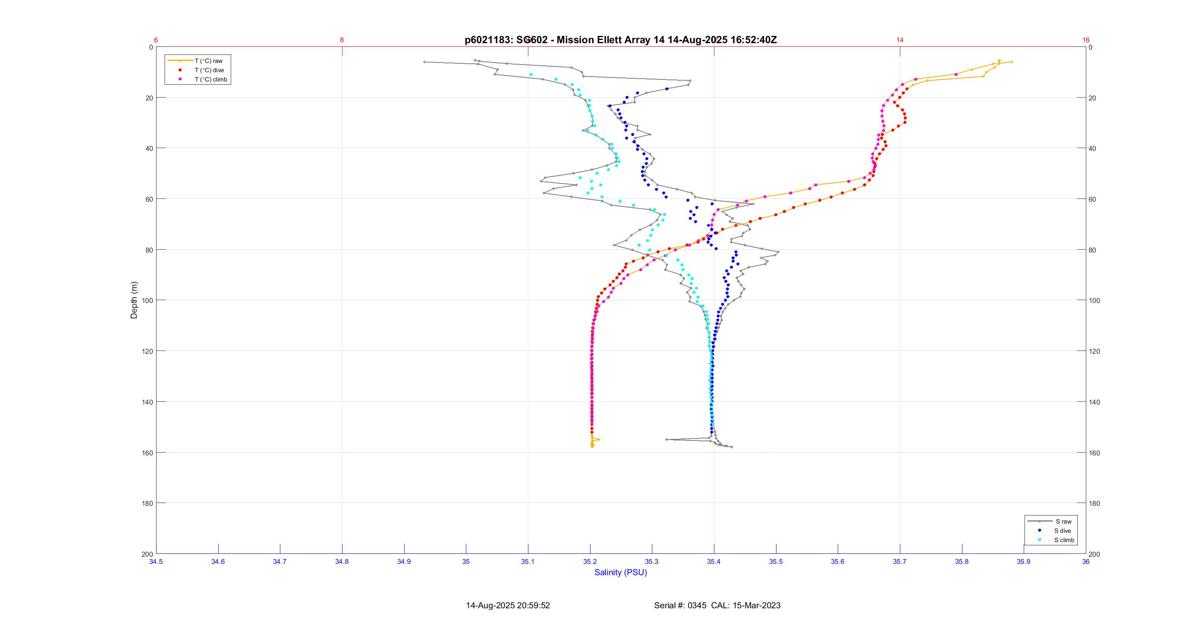Viewport: 1200px width, 622px height.
Task: Click the timestamp '14-Aug-2025 20:59:52'
Action: point(508,605)
